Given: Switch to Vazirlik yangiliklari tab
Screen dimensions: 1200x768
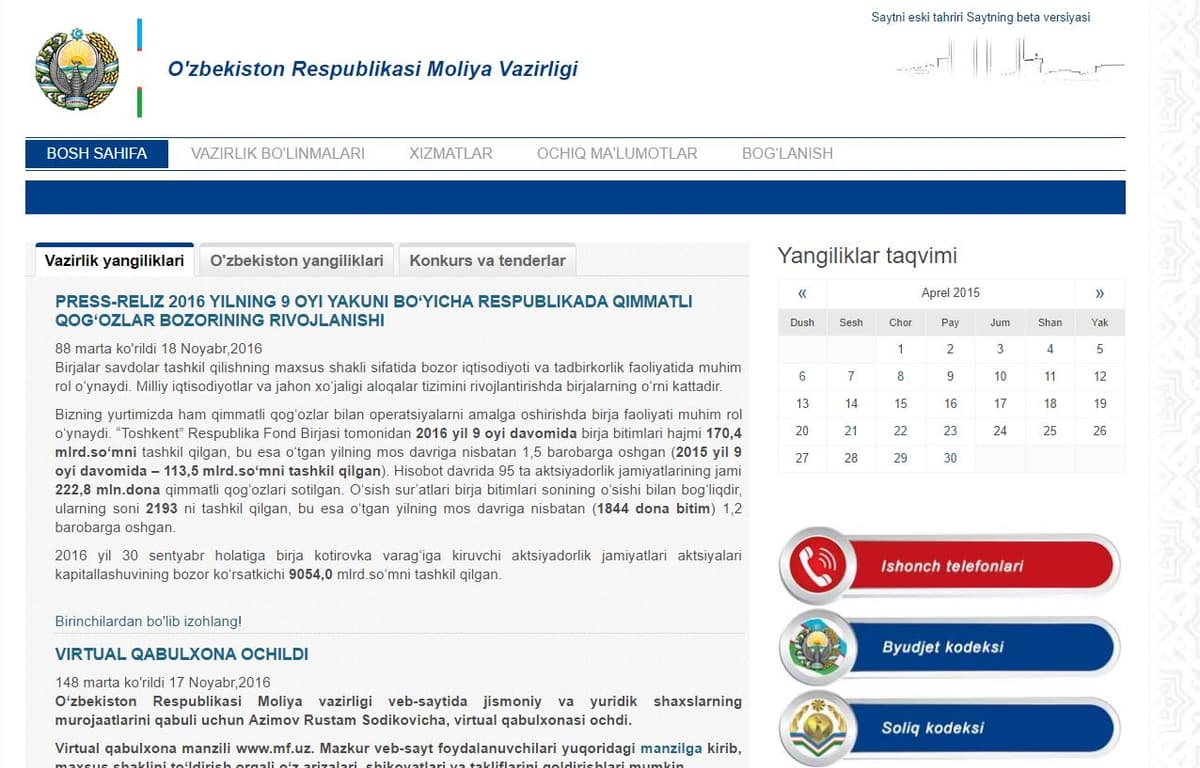Looking at the screenshot, I should coord(114,260).
